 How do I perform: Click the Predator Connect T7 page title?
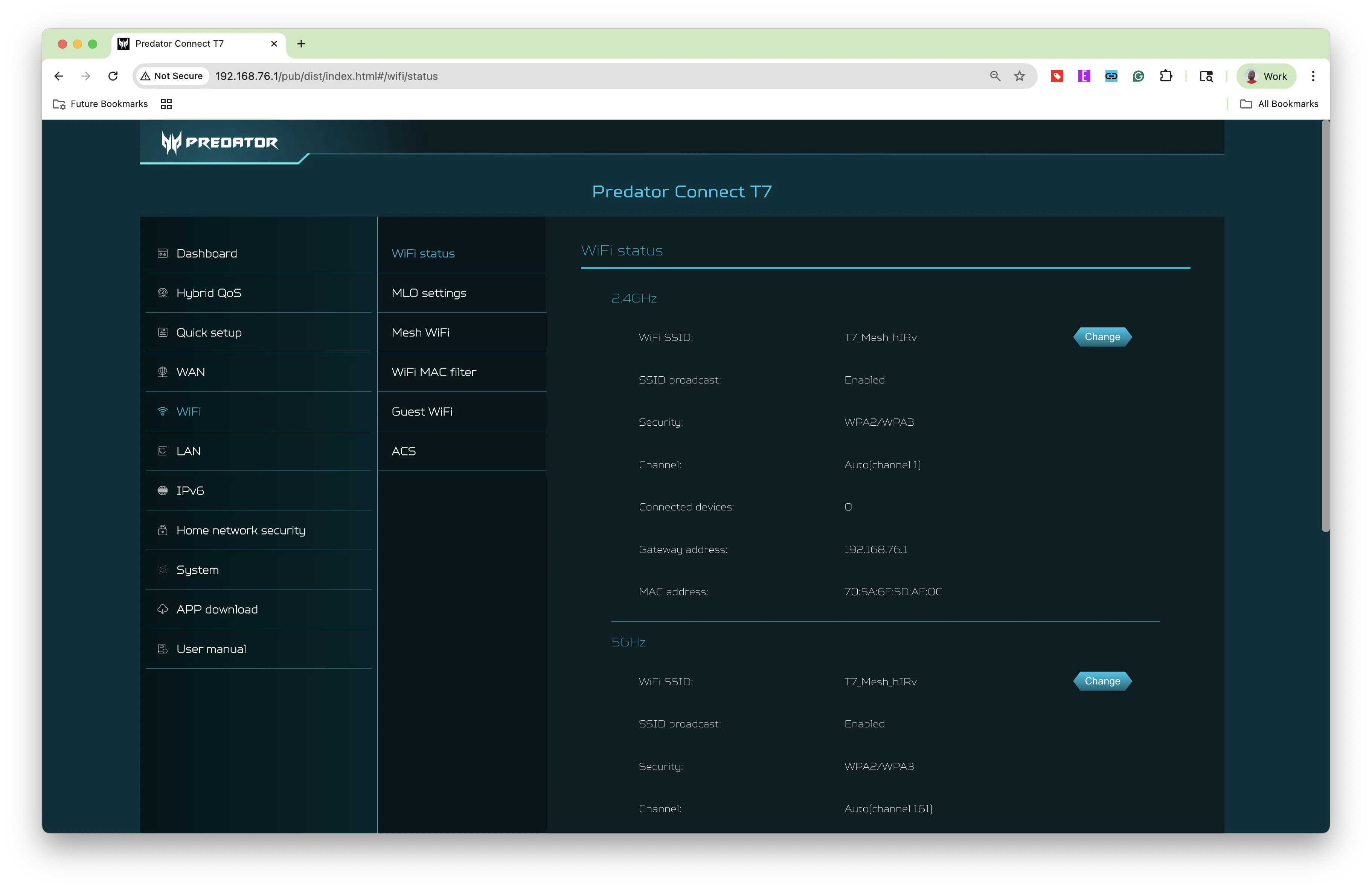point(682,191)
